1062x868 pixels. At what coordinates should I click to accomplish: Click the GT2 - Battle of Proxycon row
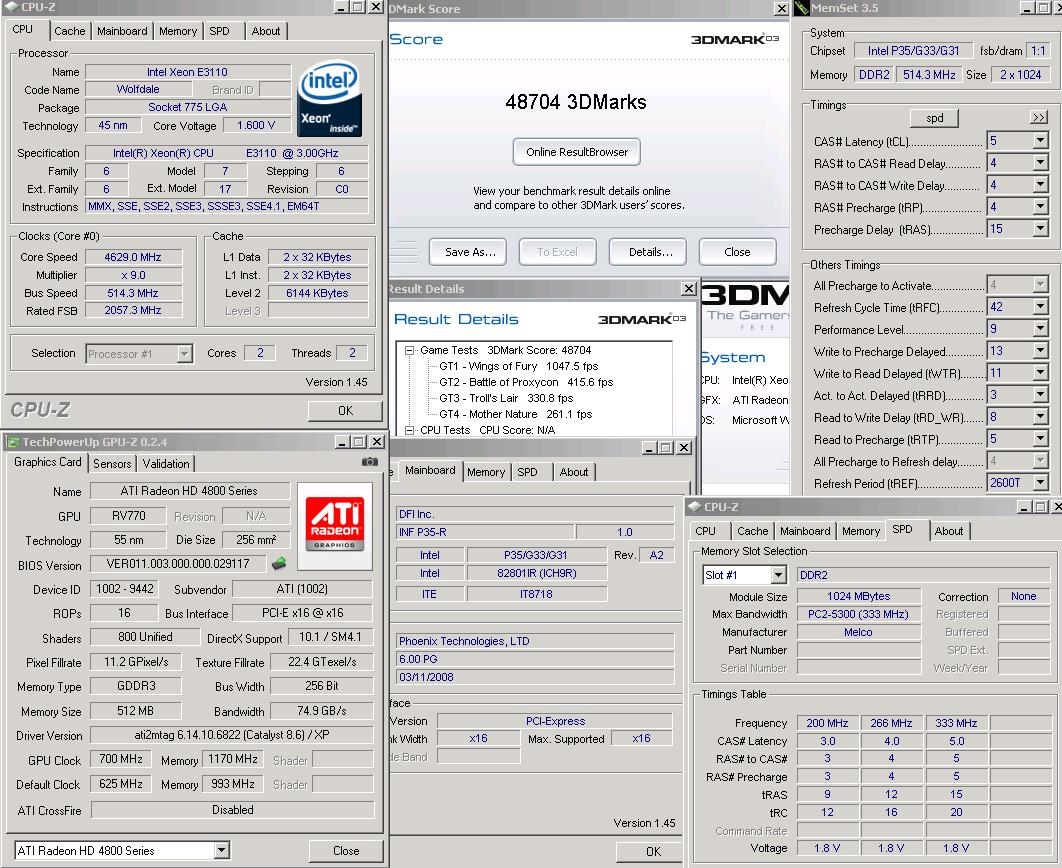tap(526, 382)
